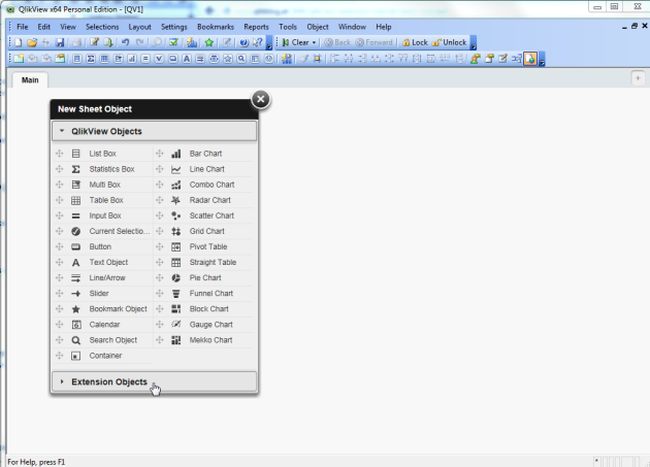
Task: Select the Grid Chart label
Action: (x=207, y=231)
